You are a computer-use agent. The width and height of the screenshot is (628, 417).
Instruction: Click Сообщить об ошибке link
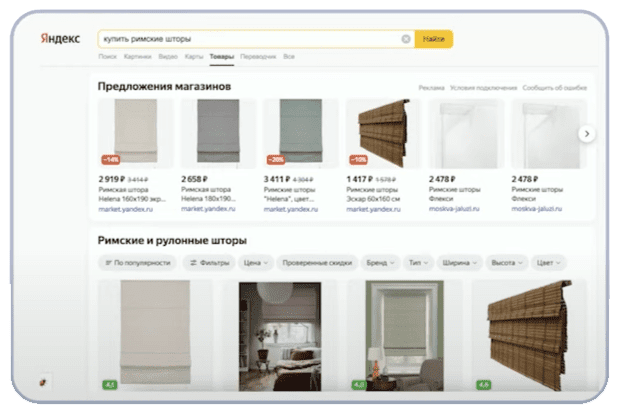554,88
